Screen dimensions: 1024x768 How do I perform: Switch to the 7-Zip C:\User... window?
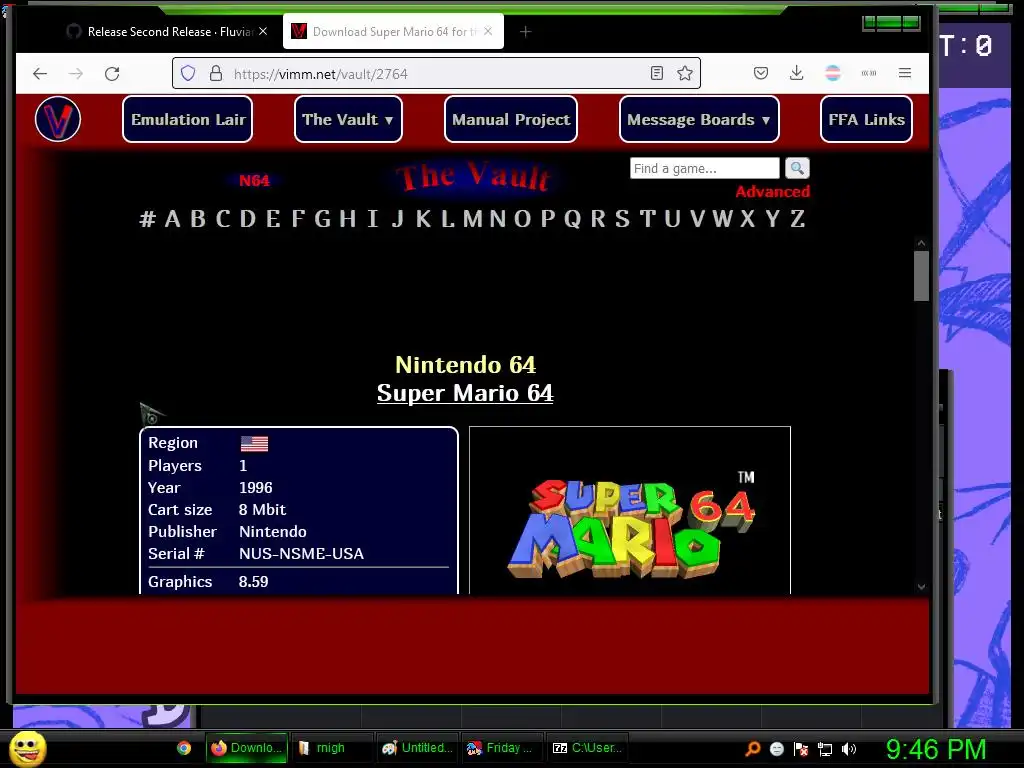[586, 748]
